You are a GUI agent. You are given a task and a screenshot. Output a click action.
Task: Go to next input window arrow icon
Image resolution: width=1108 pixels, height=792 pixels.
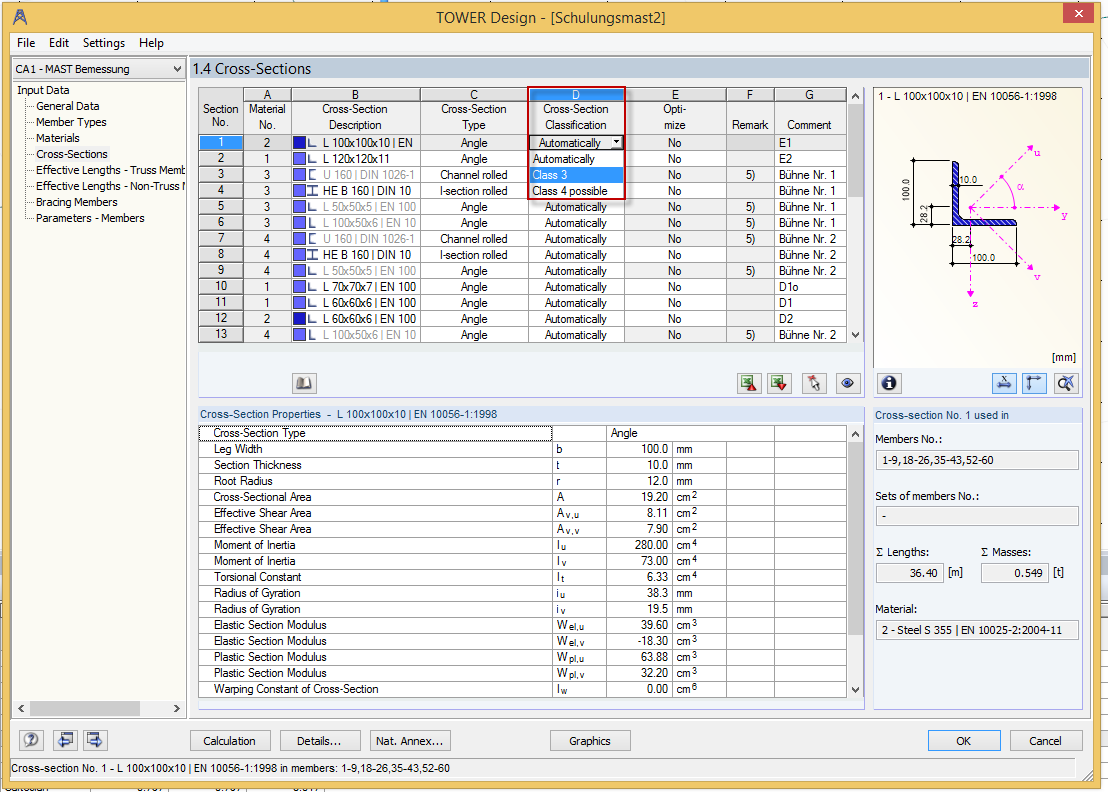point(95,741)
